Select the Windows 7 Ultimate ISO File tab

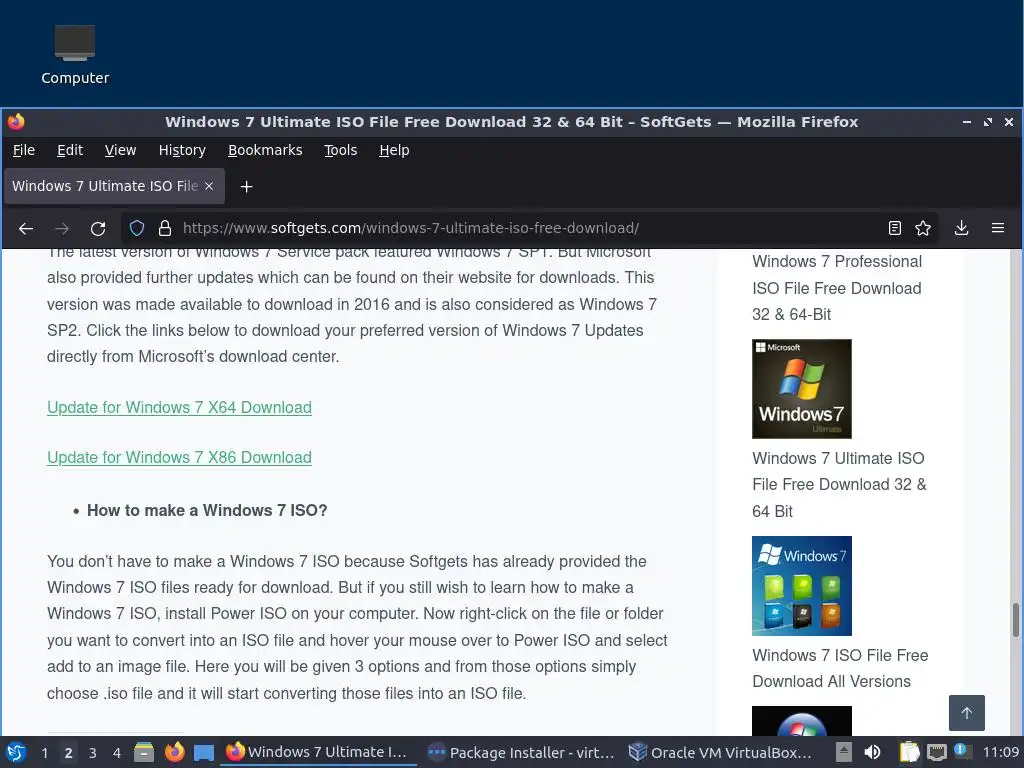tap(114, 186)
